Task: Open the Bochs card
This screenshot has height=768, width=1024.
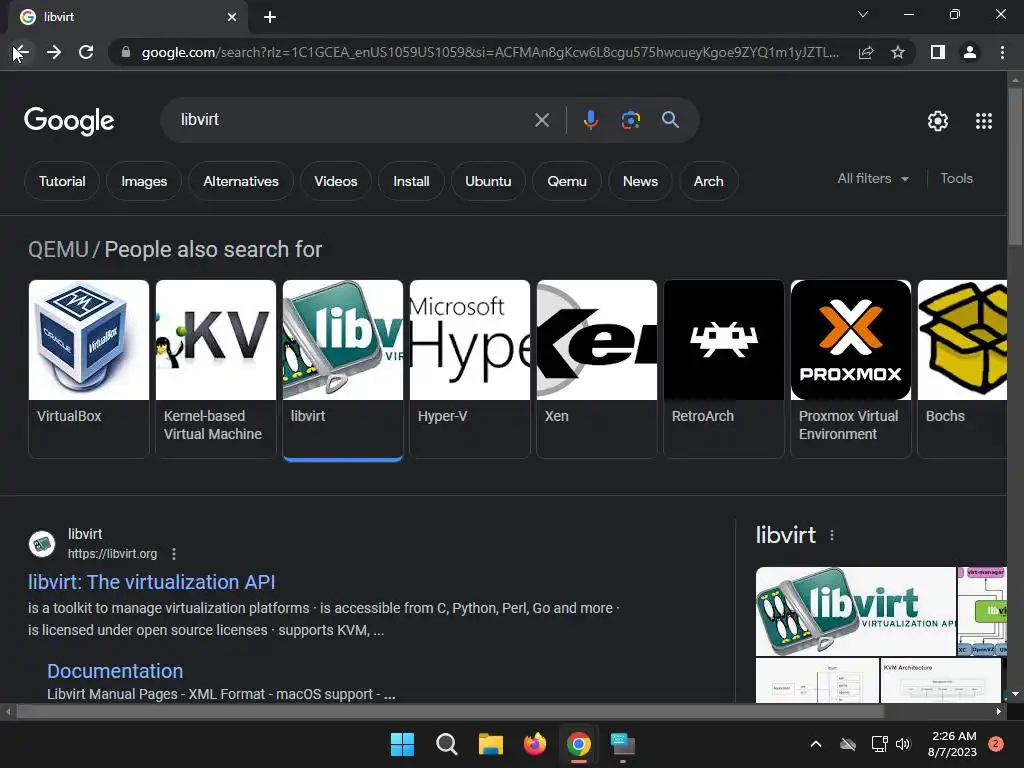Action: [962, 369]
